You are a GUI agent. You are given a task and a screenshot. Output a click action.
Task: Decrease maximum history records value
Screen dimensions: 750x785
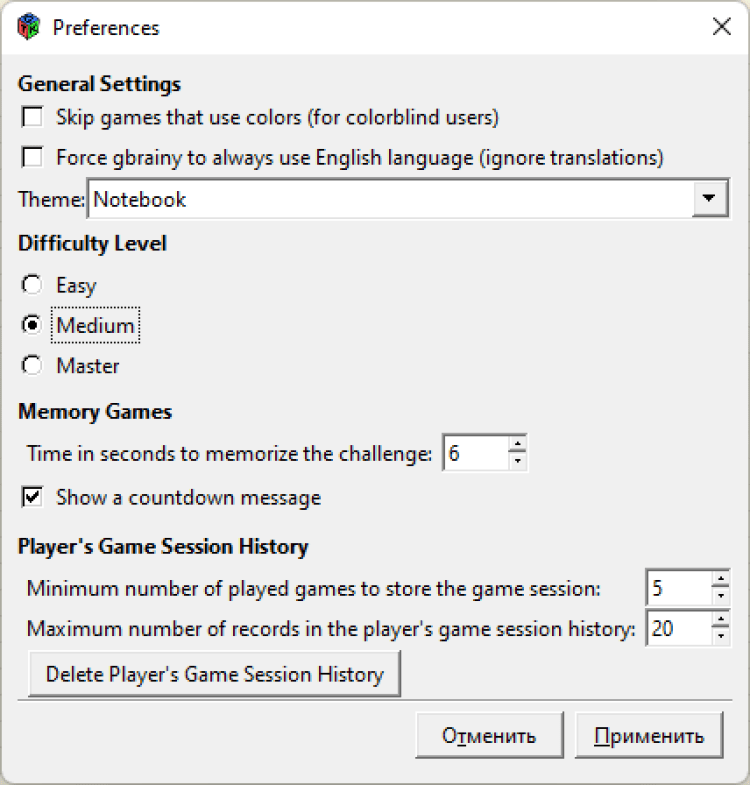coord(720,638)
